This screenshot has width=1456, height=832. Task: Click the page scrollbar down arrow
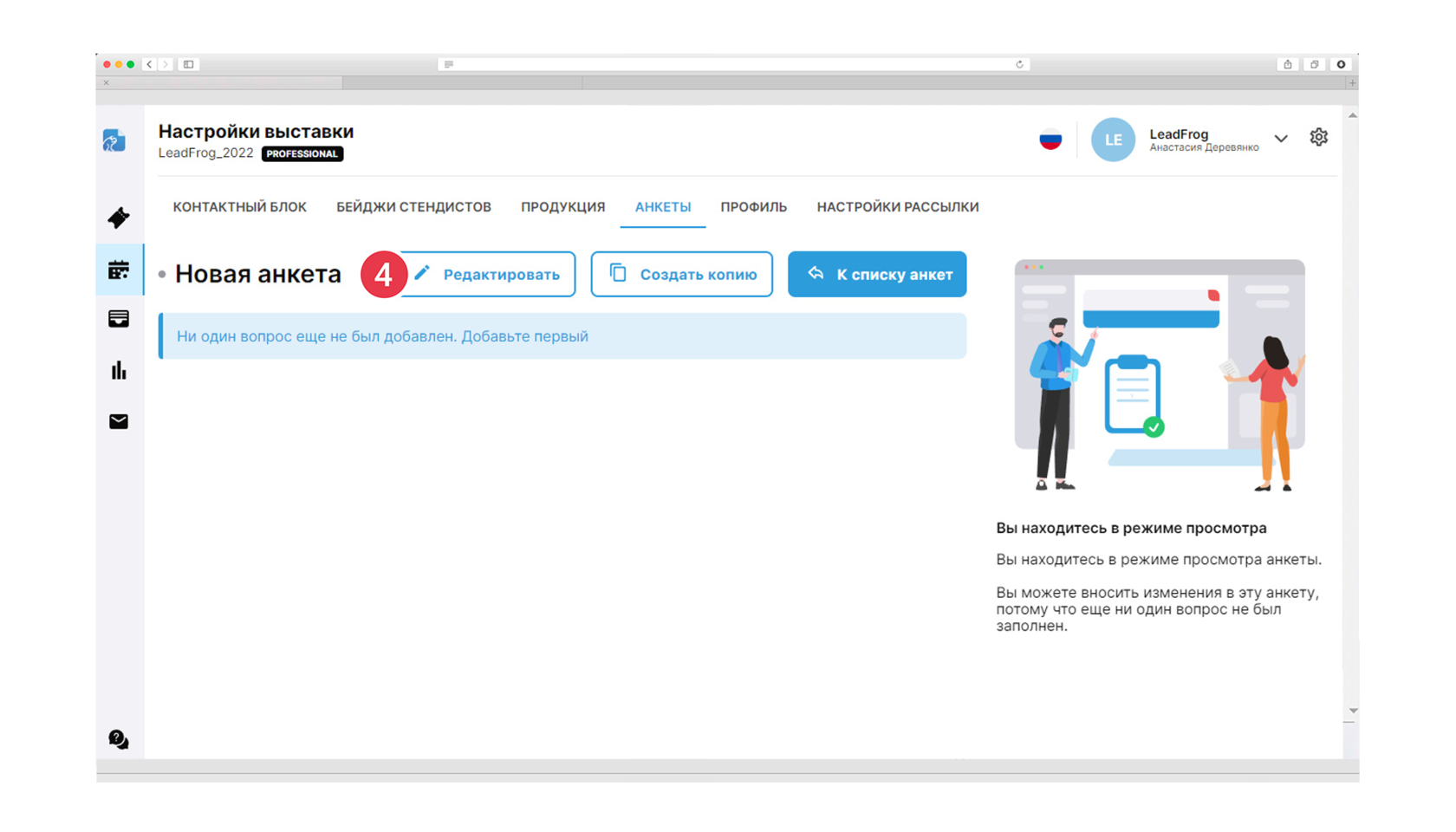1352,711
